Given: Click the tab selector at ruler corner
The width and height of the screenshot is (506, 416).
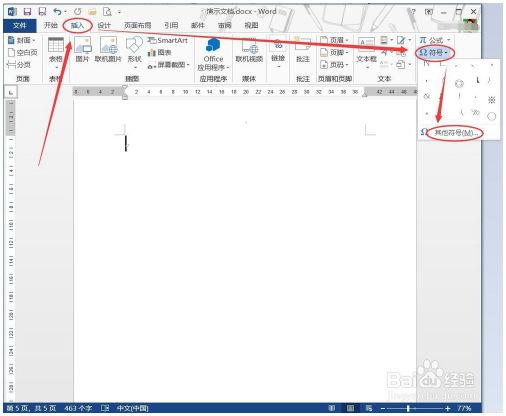Looking at the screenshot, I should click(x=11, y=92).
